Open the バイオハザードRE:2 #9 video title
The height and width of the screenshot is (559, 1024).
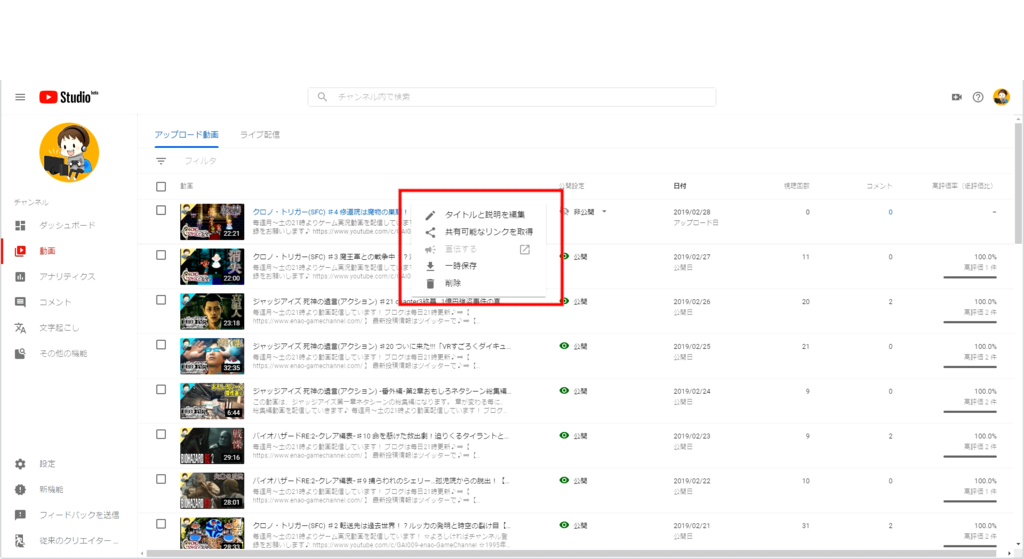coord(381,481)
